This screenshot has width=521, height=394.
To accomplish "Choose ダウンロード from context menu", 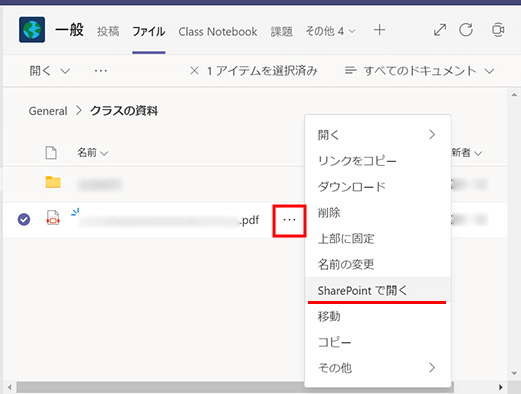I will pyautogui.click(x=378, y=187).
